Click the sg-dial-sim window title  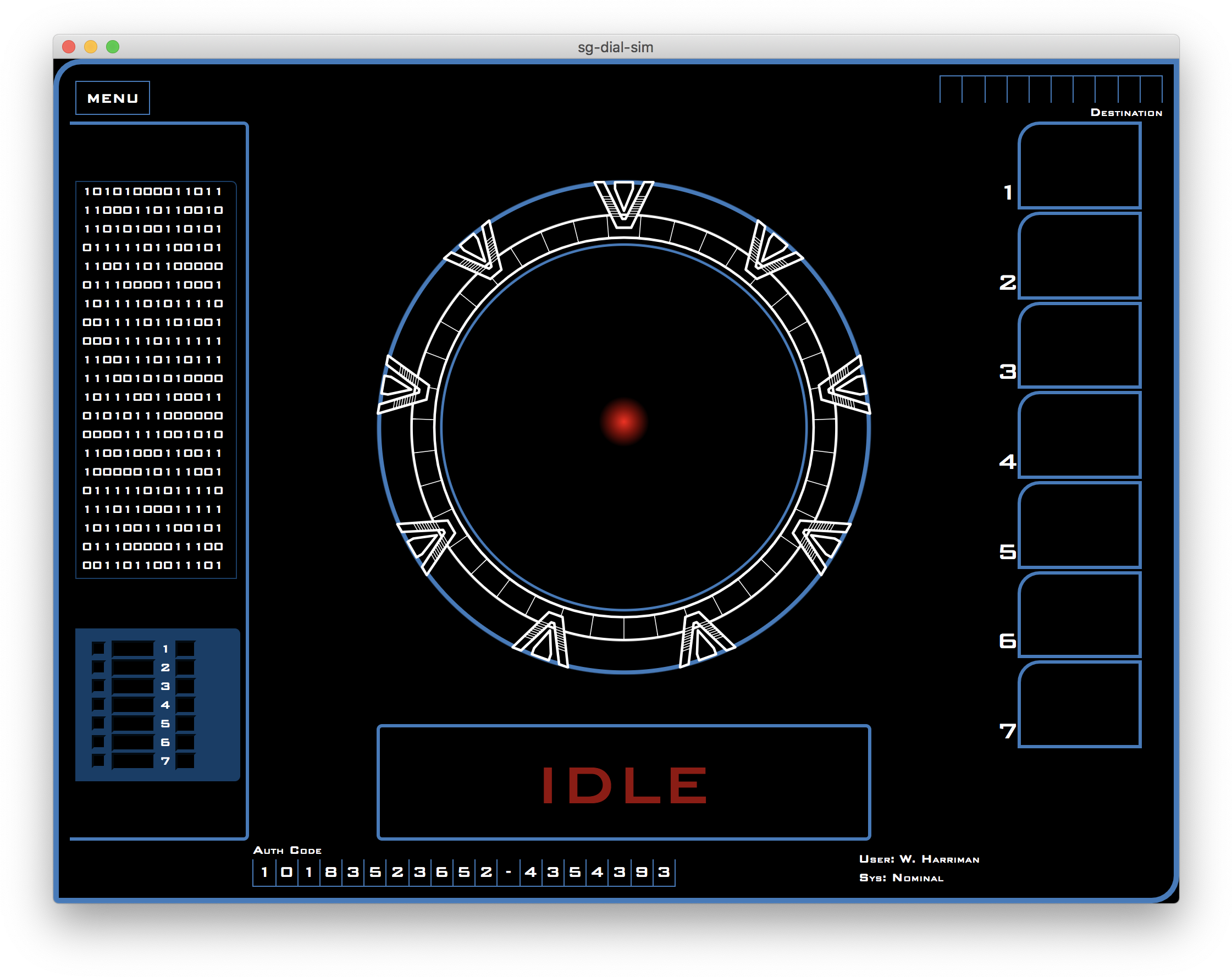click(615, 47)
